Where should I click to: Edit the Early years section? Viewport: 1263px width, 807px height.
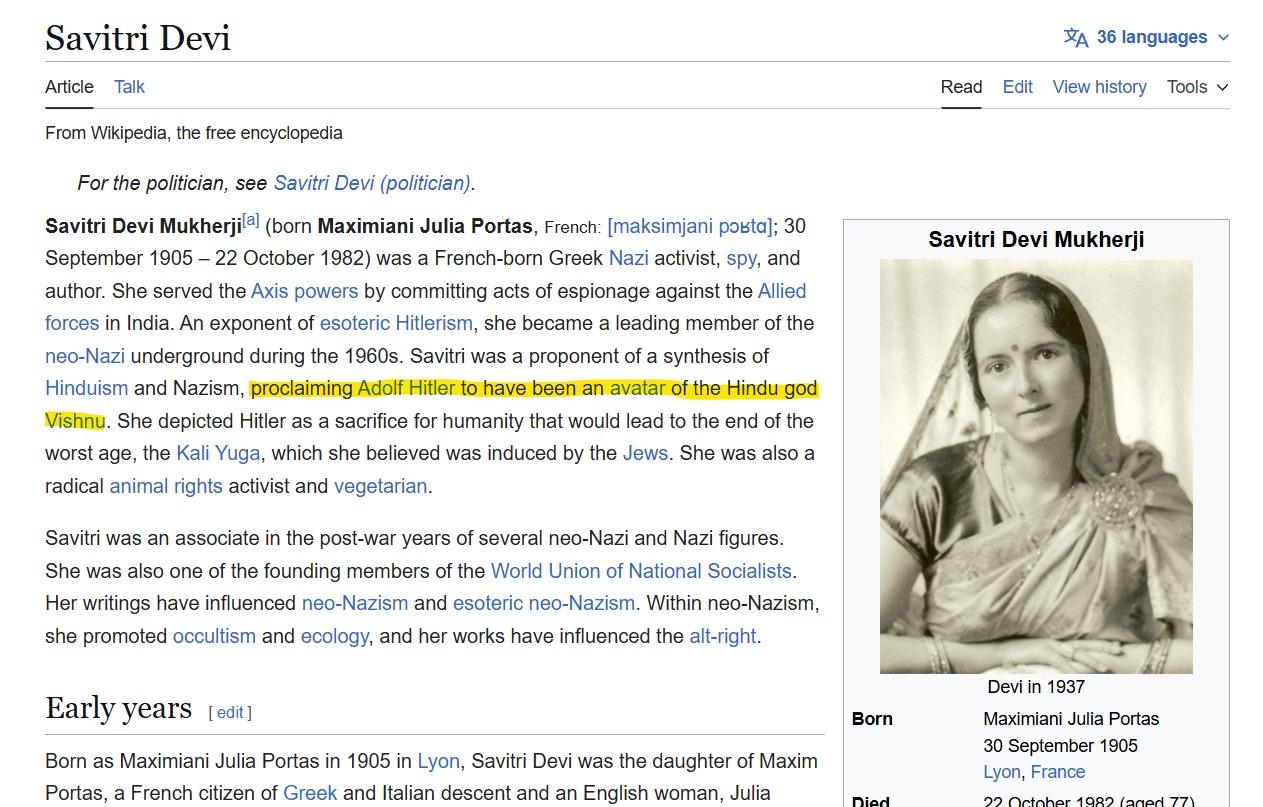pyautogui.click(x=230, y=712)
